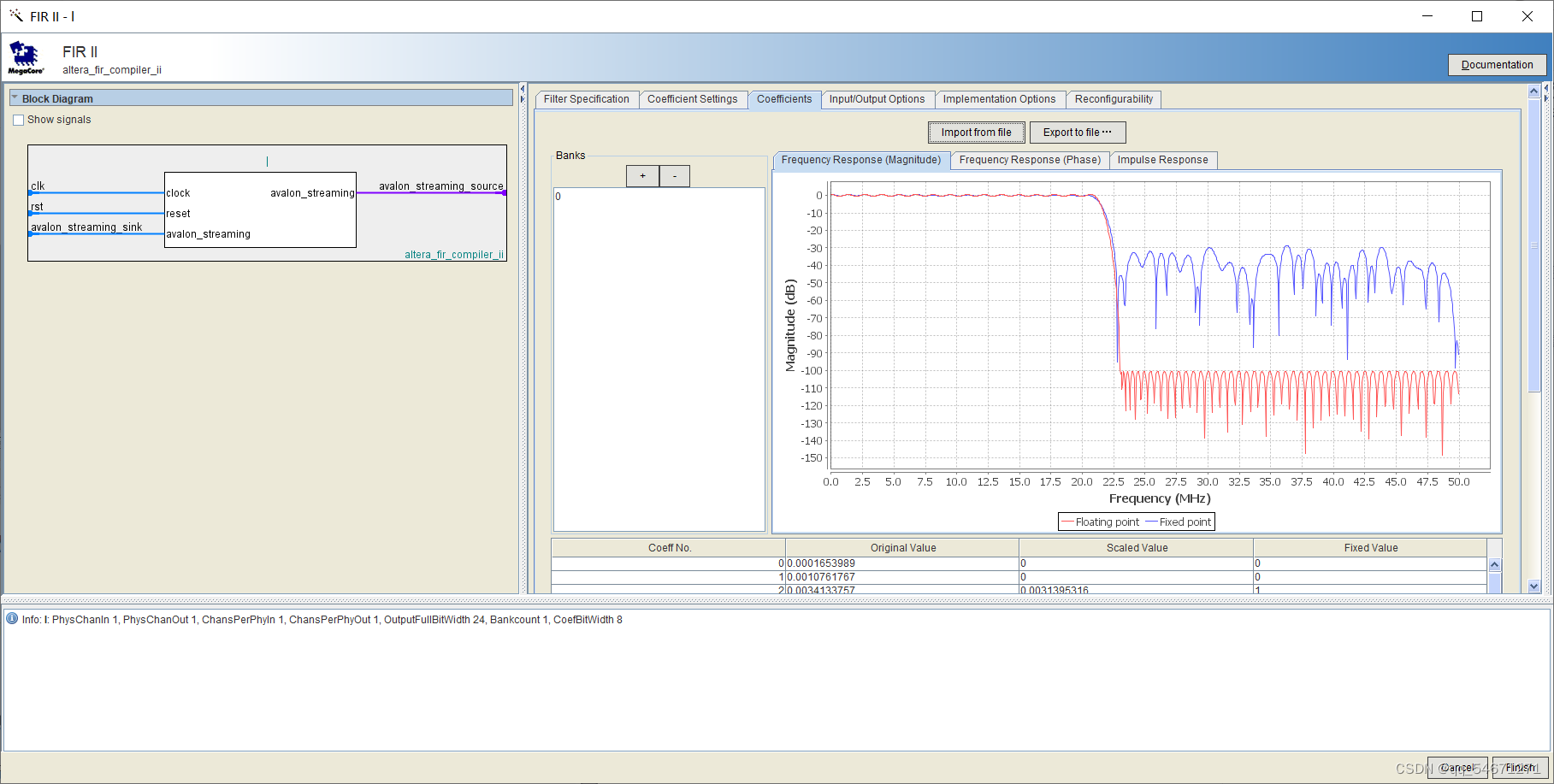The width and height of the screenshot is (1554, 784).
Task: Click the Import from file button
Action: [x=977, y=133]
